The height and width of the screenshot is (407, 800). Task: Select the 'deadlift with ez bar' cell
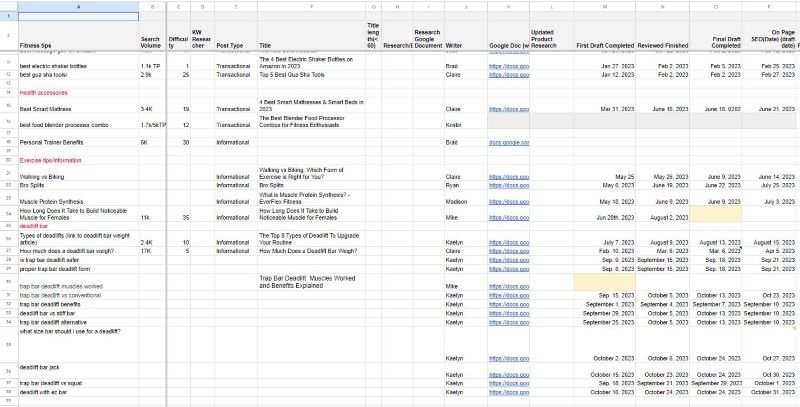tap(79, 392)
